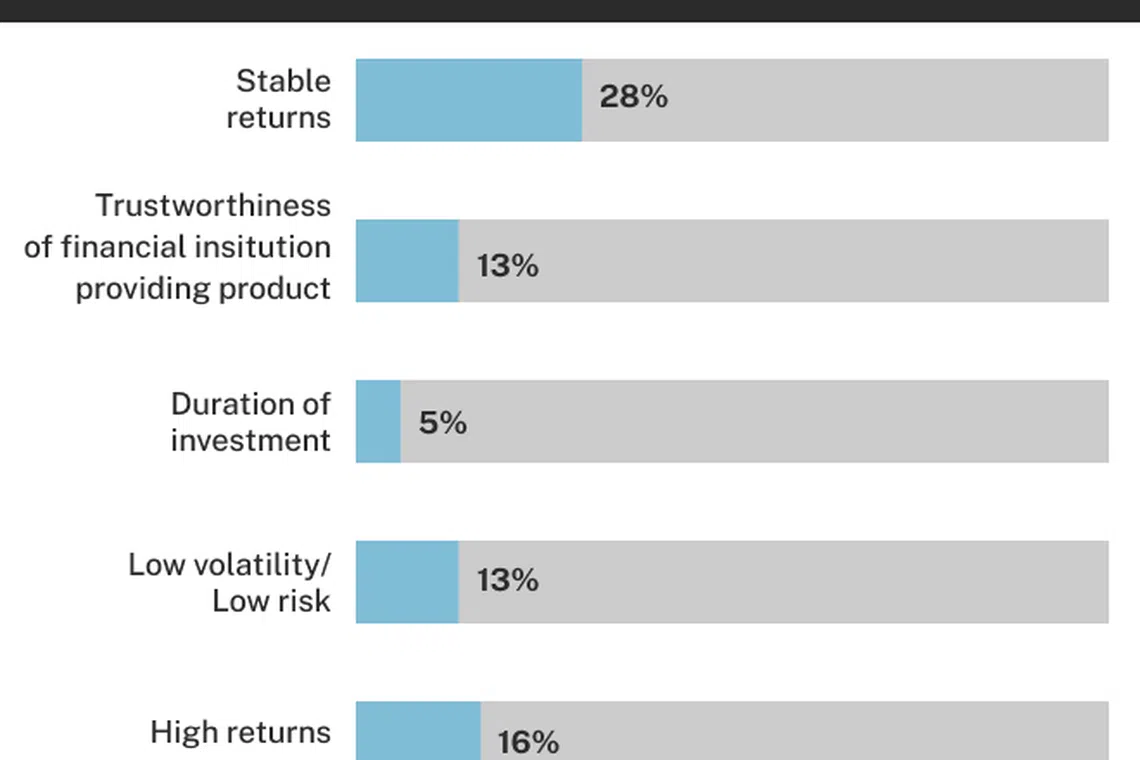The image size is (1140, 760).
Task: Click the "Duration of investment" category label
Action: point(250,422)
